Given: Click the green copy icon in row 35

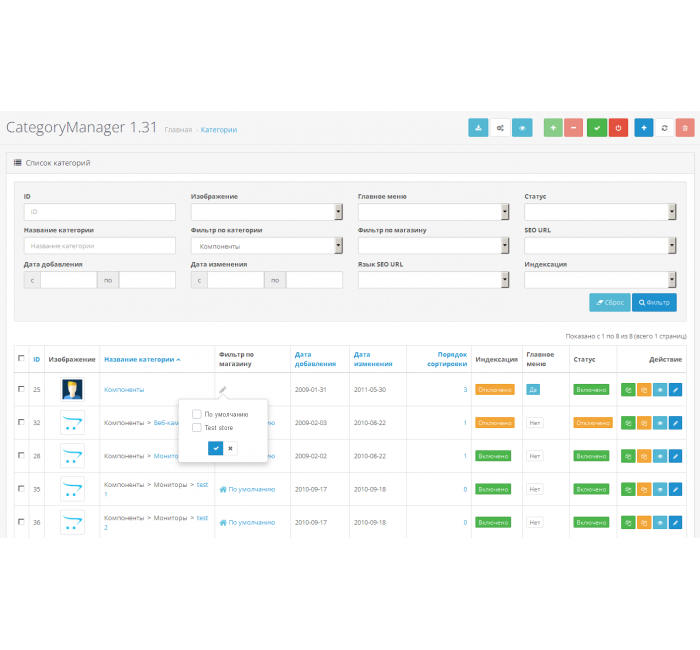Looking at the screenshot, I should (x=628, y=489).
